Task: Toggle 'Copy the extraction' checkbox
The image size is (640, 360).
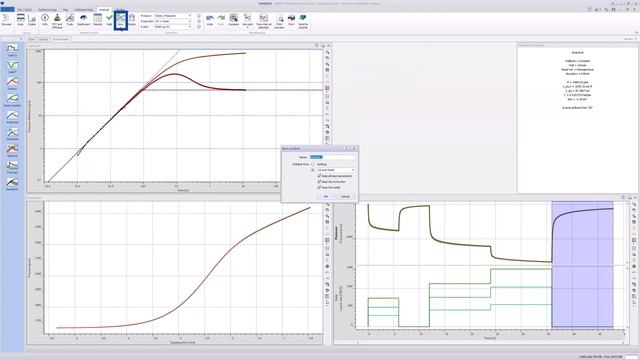Action: pyautogui.click(x=319, y=182)
